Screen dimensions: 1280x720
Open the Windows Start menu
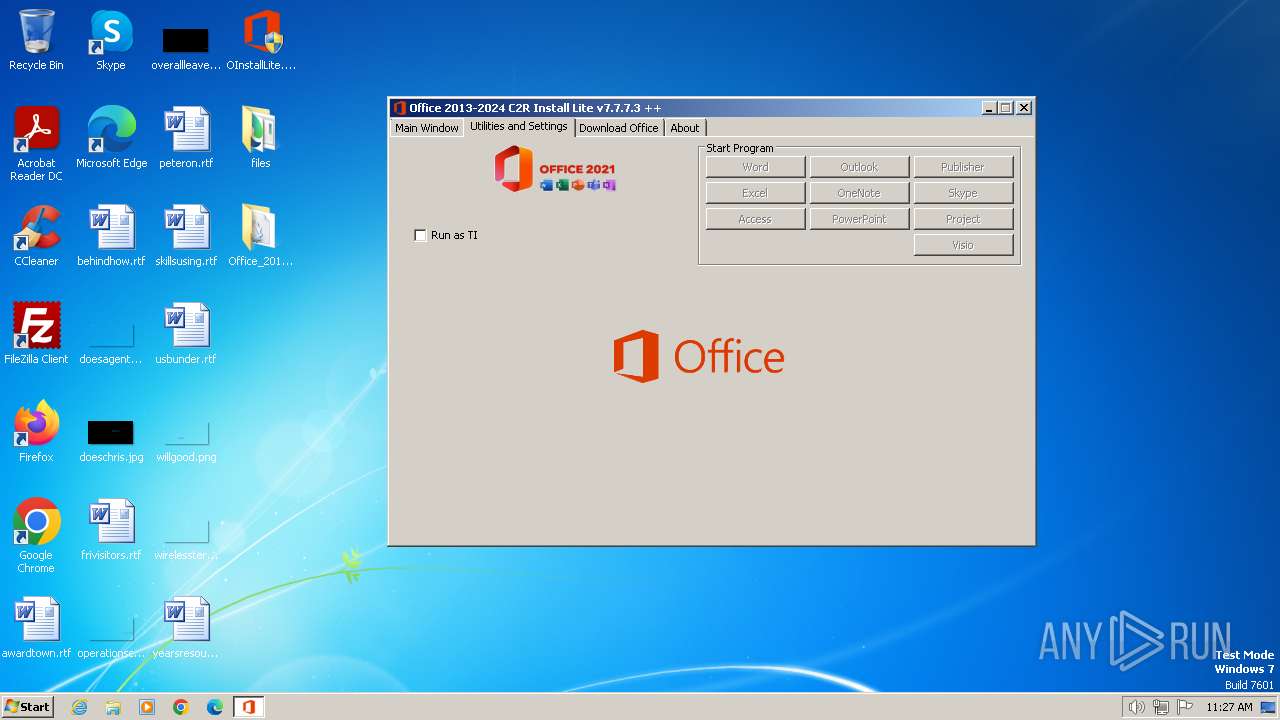coord(28,707)
